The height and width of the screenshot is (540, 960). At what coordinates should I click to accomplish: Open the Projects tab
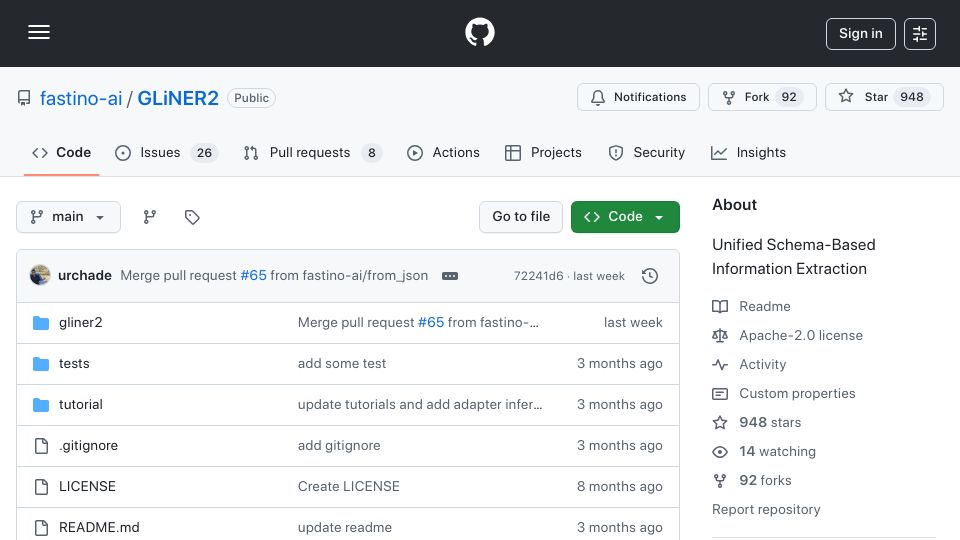543,152
